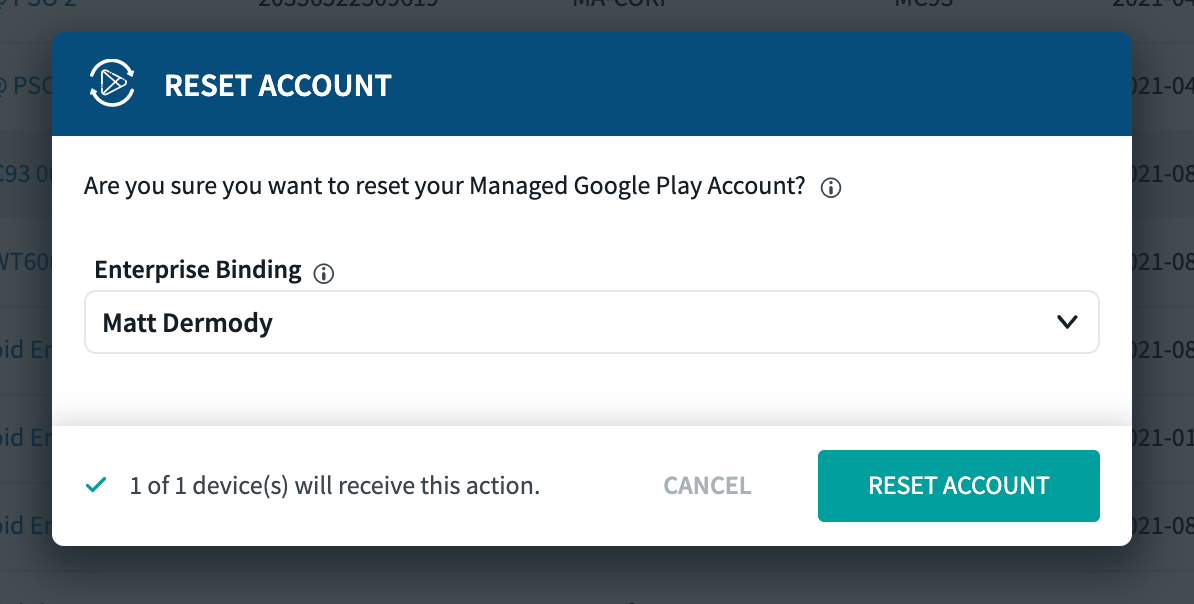Cancel the reset account dialog
The height and width of the screenshot is (604, 1194).
point(707,486)
